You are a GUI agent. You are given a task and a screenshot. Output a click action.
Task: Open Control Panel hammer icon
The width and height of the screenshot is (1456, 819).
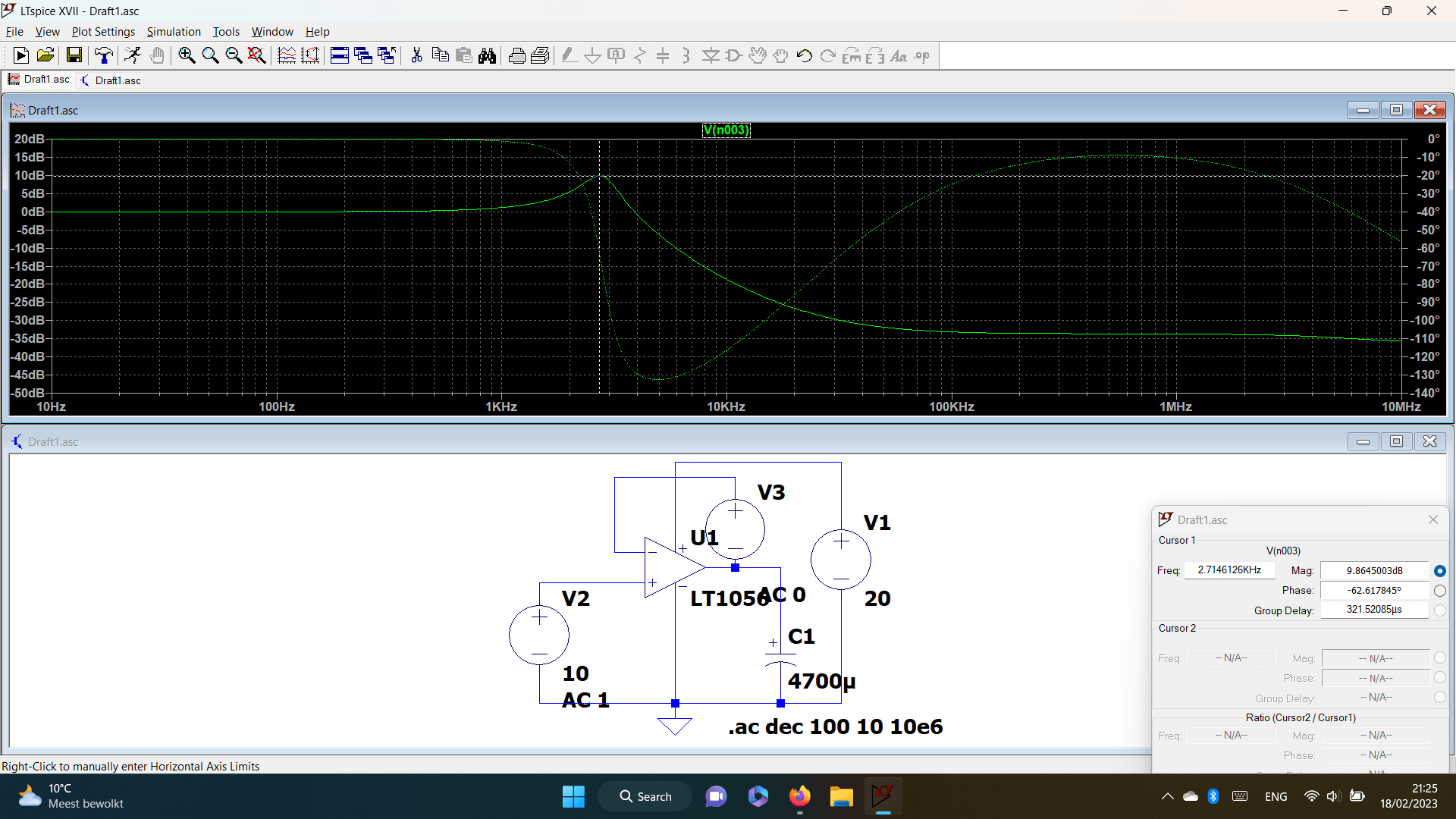104,55
